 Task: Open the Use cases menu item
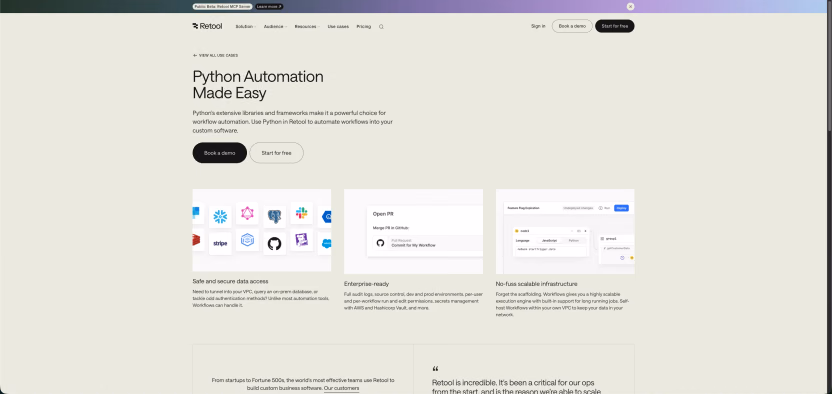(338, 27)
